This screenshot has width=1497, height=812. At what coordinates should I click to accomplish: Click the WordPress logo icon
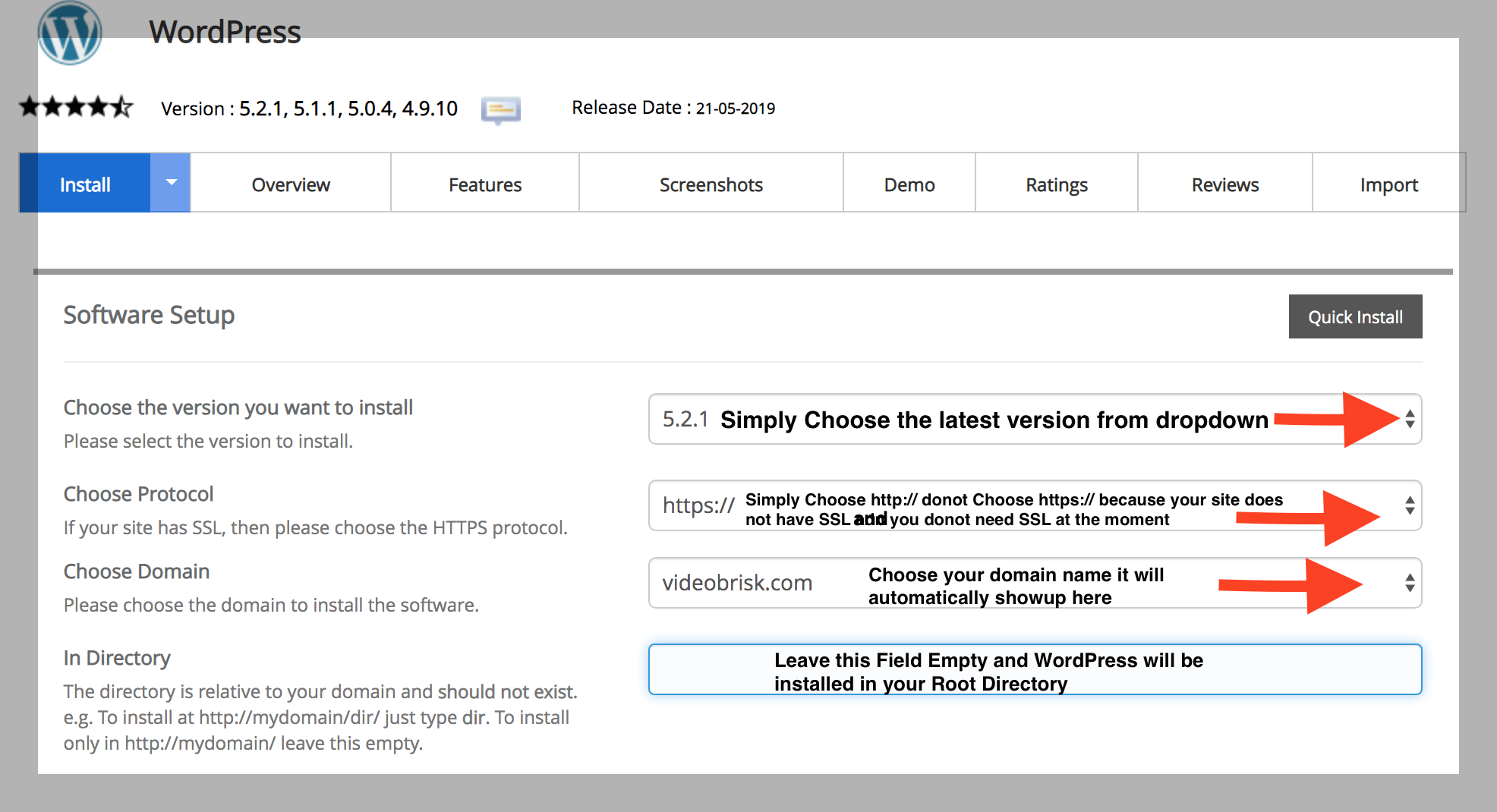[x=70, y=33]
